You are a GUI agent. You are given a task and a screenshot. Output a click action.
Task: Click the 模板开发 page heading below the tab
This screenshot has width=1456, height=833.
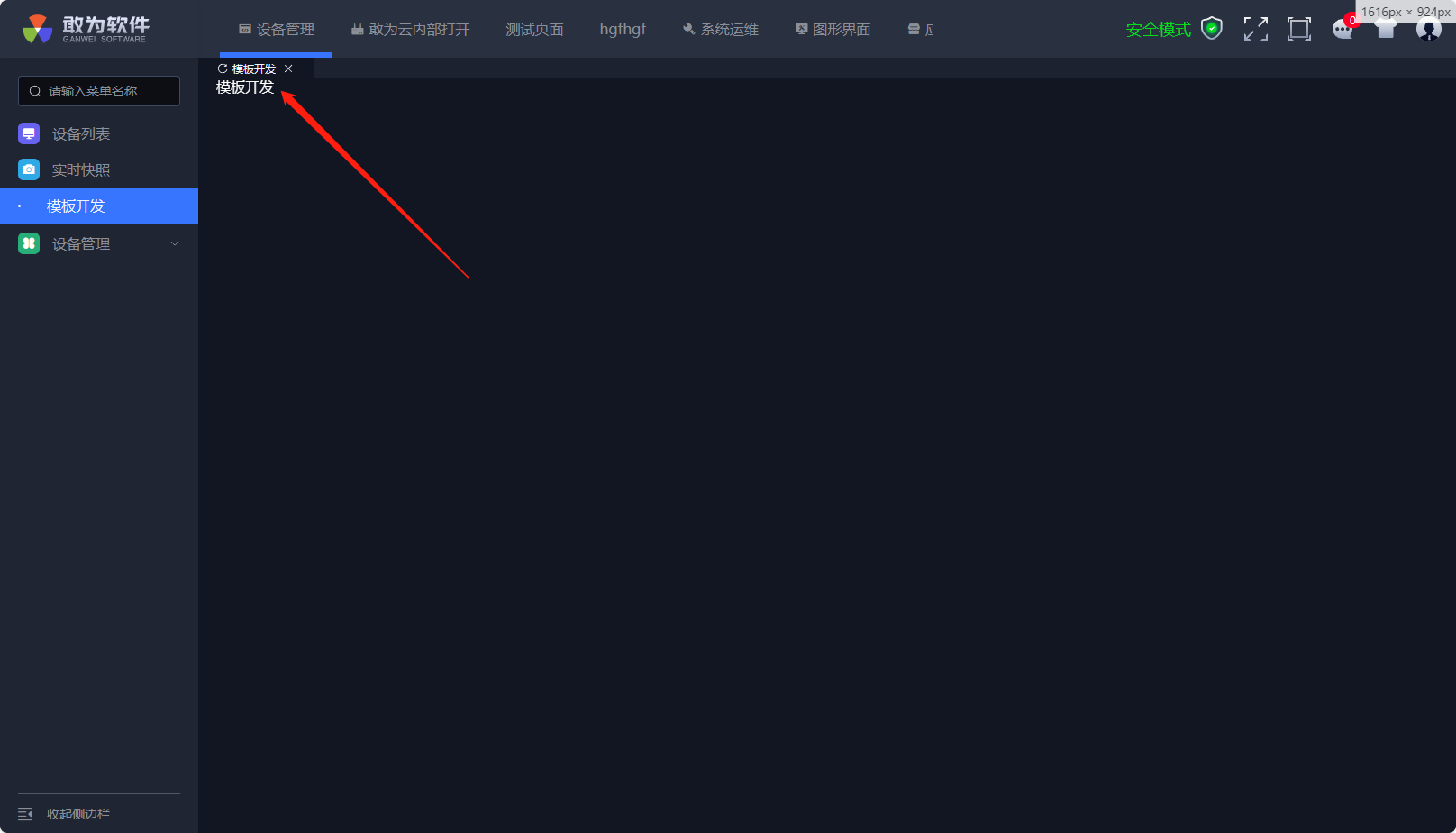[x=245, y=87]
